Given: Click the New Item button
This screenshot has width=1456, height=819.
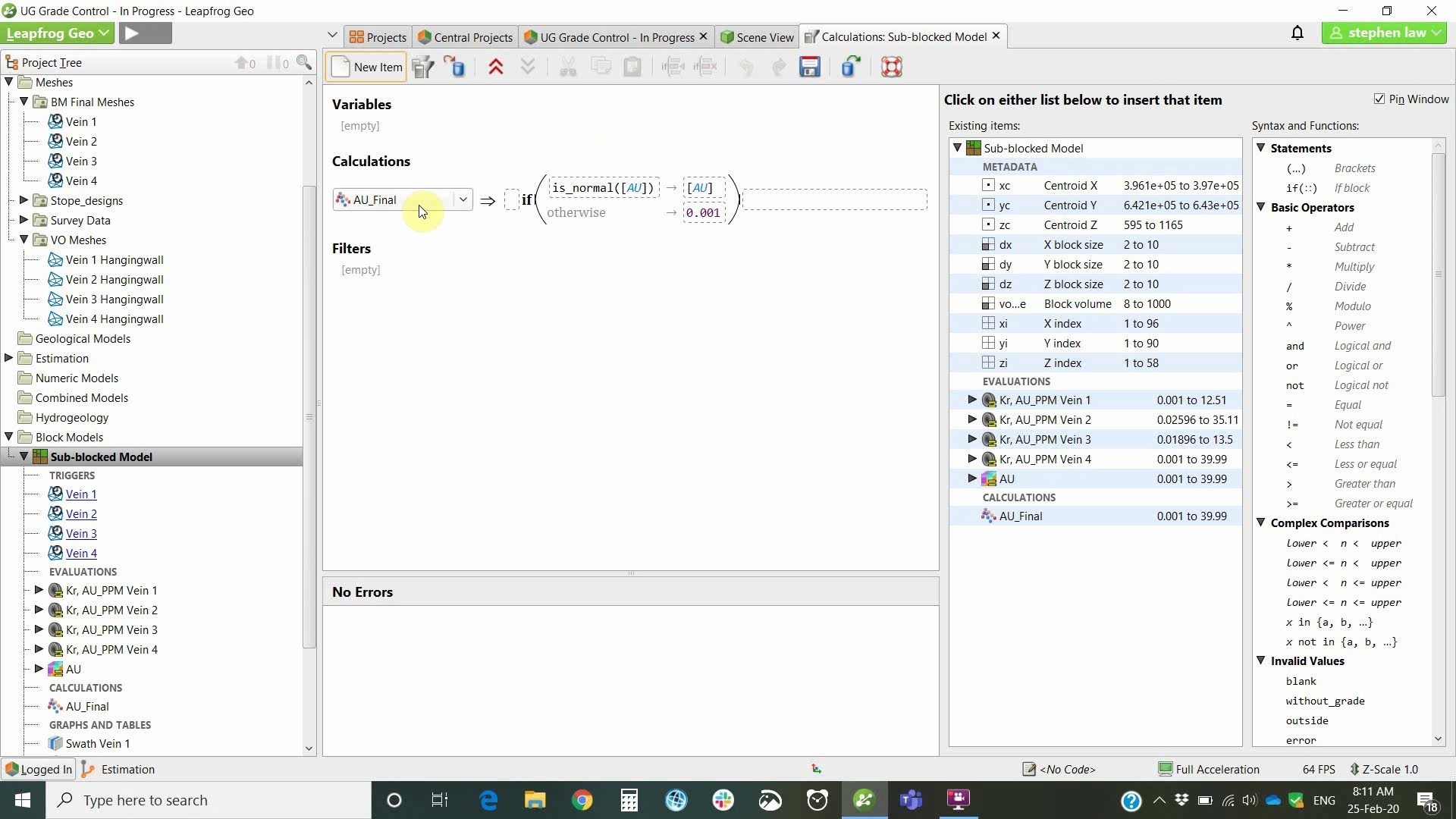Looking at the screenshot, I should pyautogui.click(x=368, y=67).
